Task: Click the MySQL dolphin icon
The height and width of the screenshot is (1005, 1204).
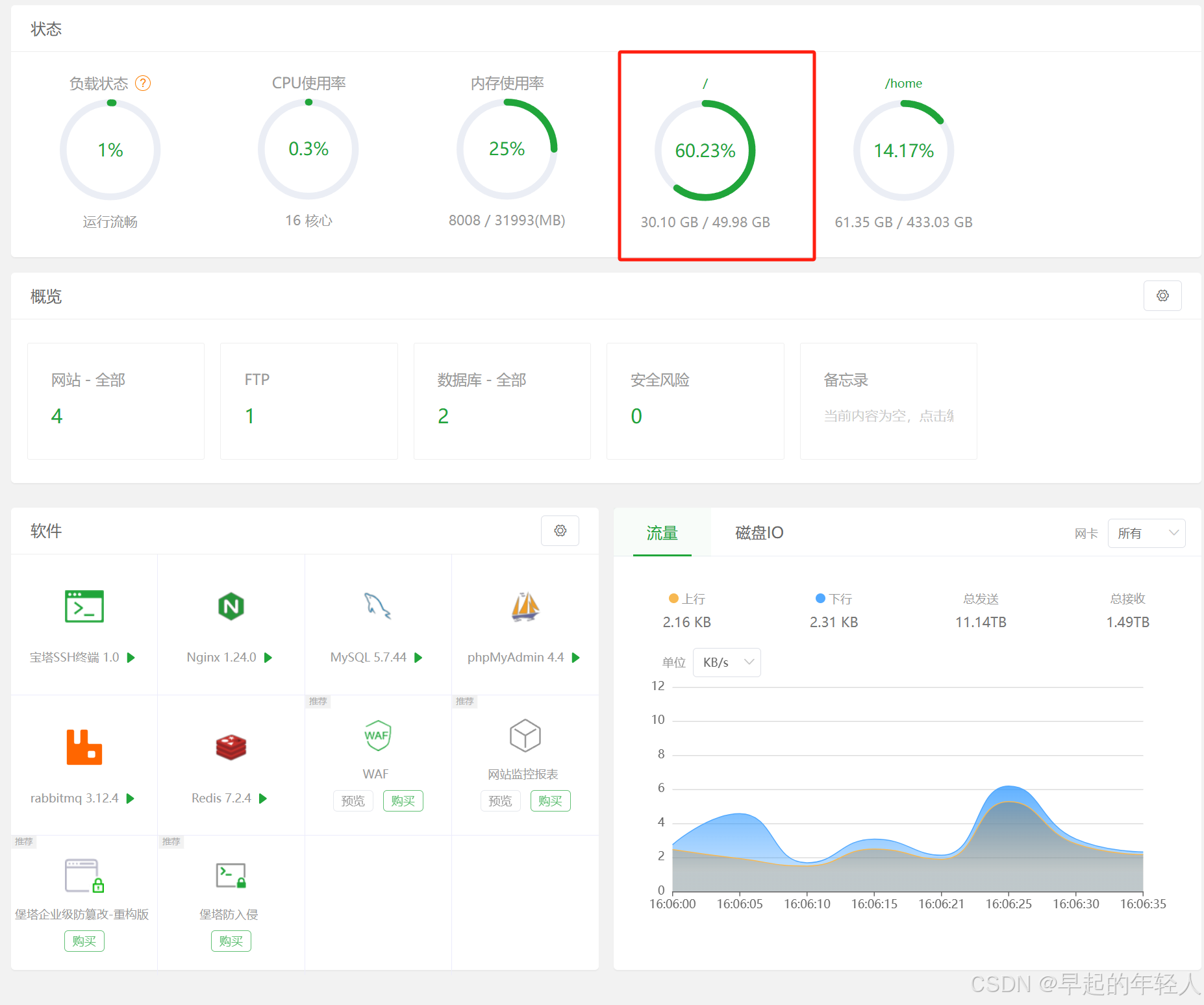Action: (377, 606)
